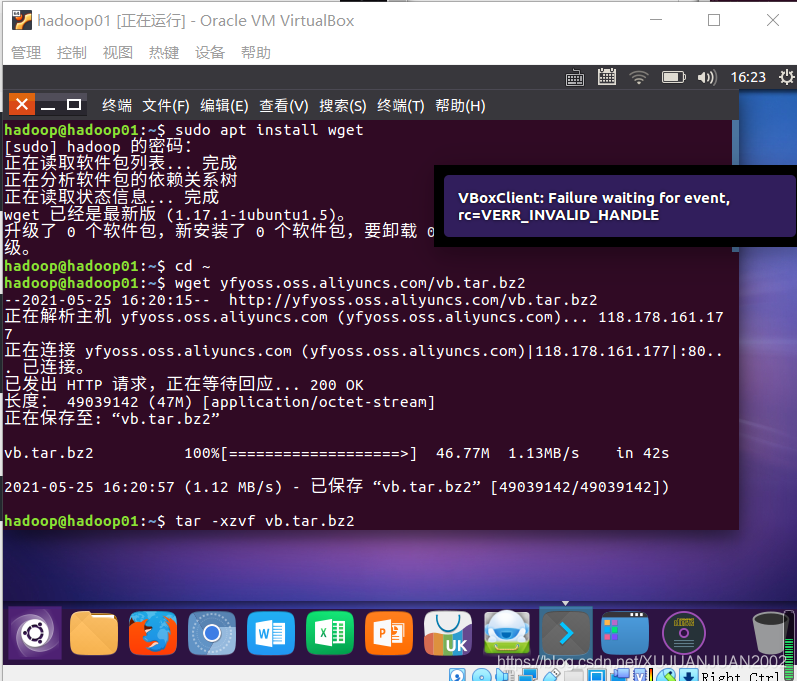Click the 16:23 clock in the panel
The height and width of the screenshot is (681, 797).
point(748,77)
